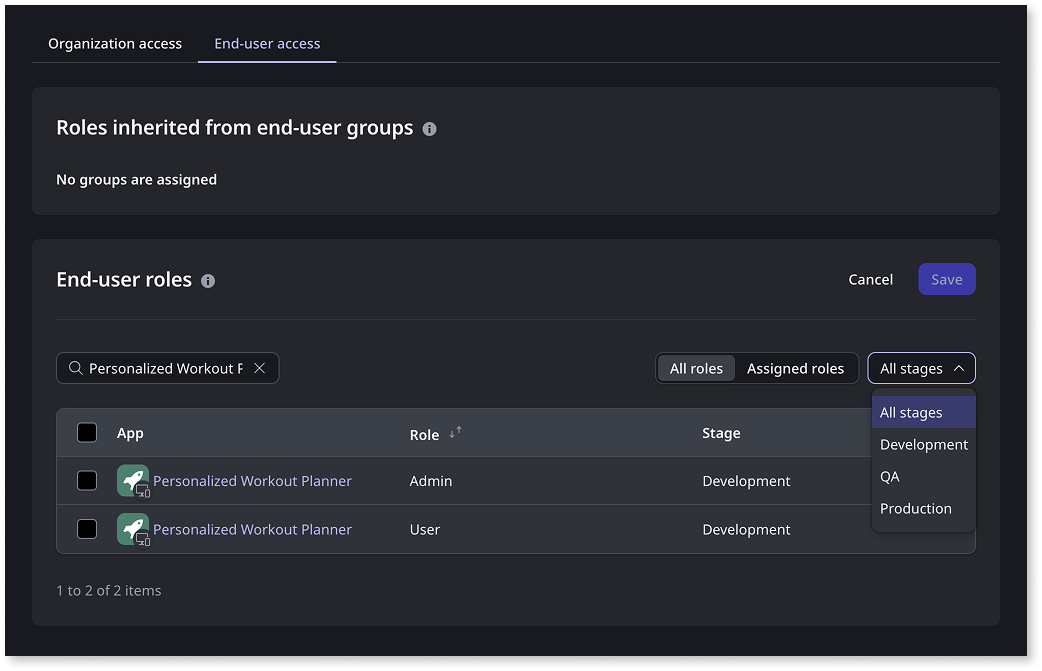Click the rocket app icon in Admin row
Viewport: 1042px width, 671px height.
coord(133,480)
